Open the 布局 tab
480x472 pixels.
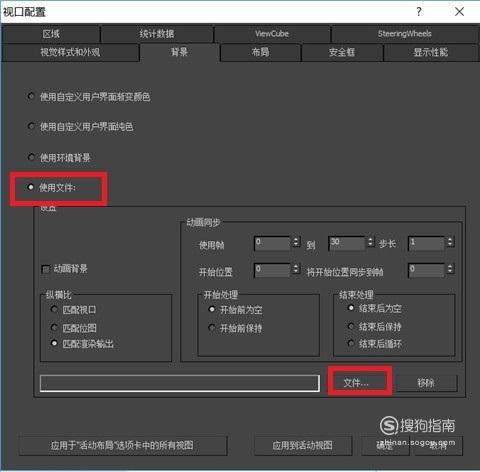pyautogui.click(x=261, y=52)
